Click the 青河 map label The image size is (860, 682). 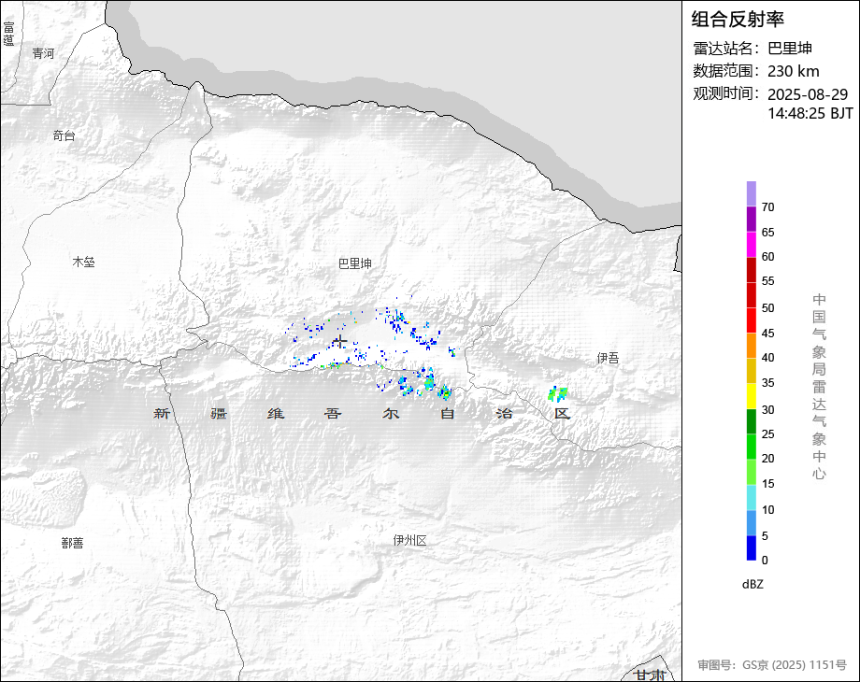pyautogui.click(x=43, y=53)
